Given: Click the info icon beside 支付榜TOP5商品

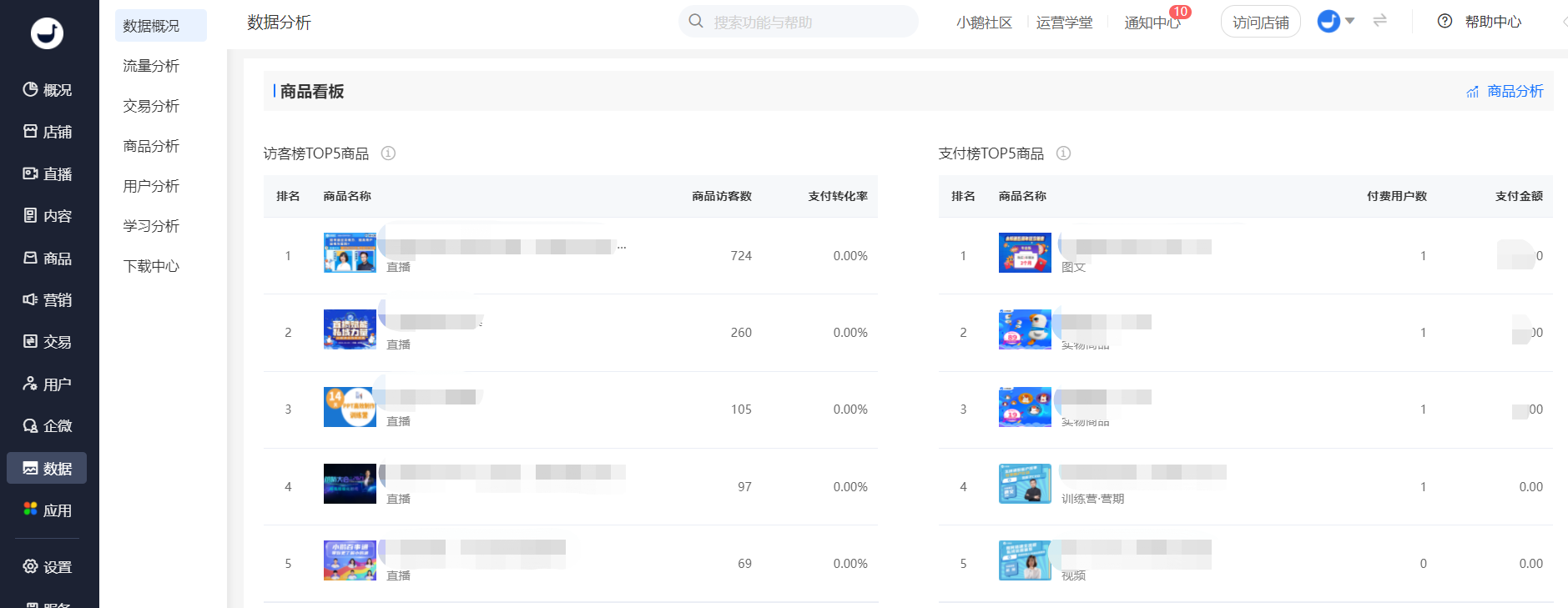Looking at the screenshot, I should tap(1063, 153).
